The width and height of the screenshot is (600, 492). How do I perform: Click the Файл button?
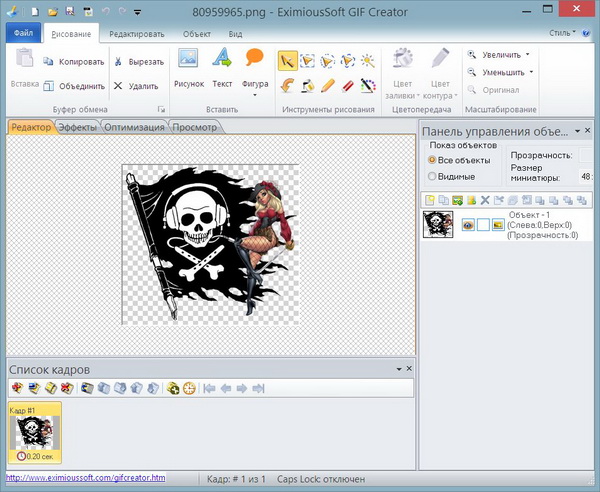[x=22, y=33]
